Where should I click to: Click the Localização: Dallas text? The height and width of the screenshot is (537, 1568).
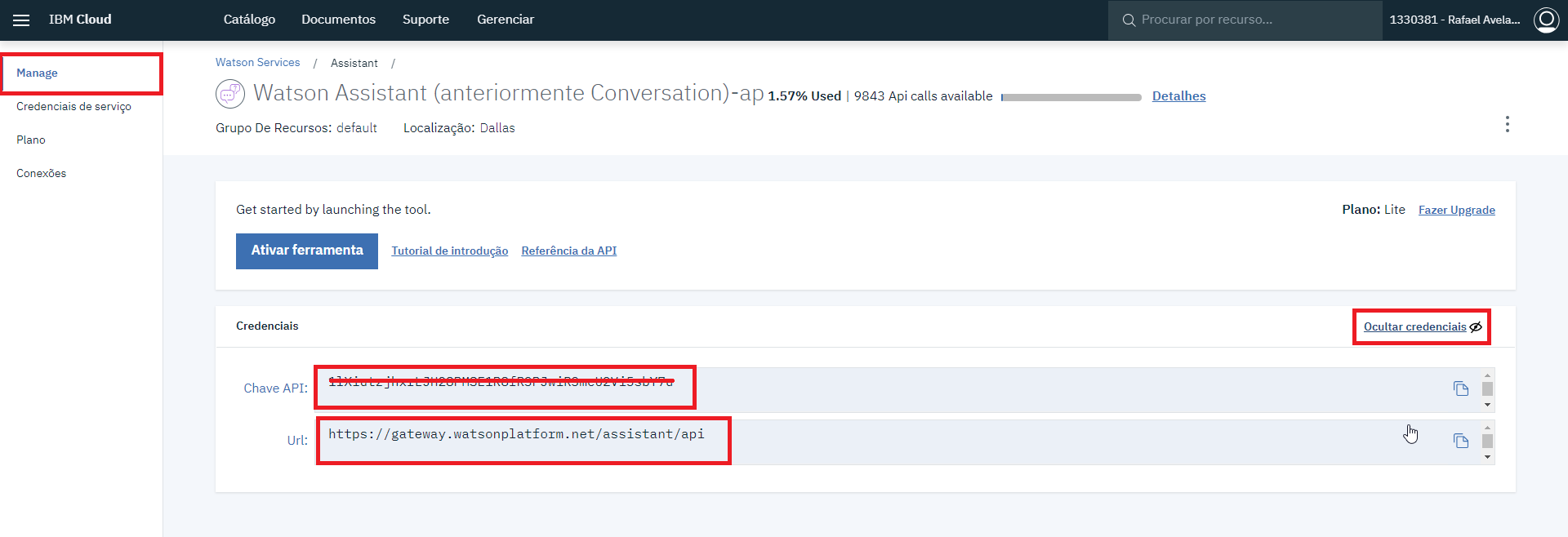(x=459, y=128)
